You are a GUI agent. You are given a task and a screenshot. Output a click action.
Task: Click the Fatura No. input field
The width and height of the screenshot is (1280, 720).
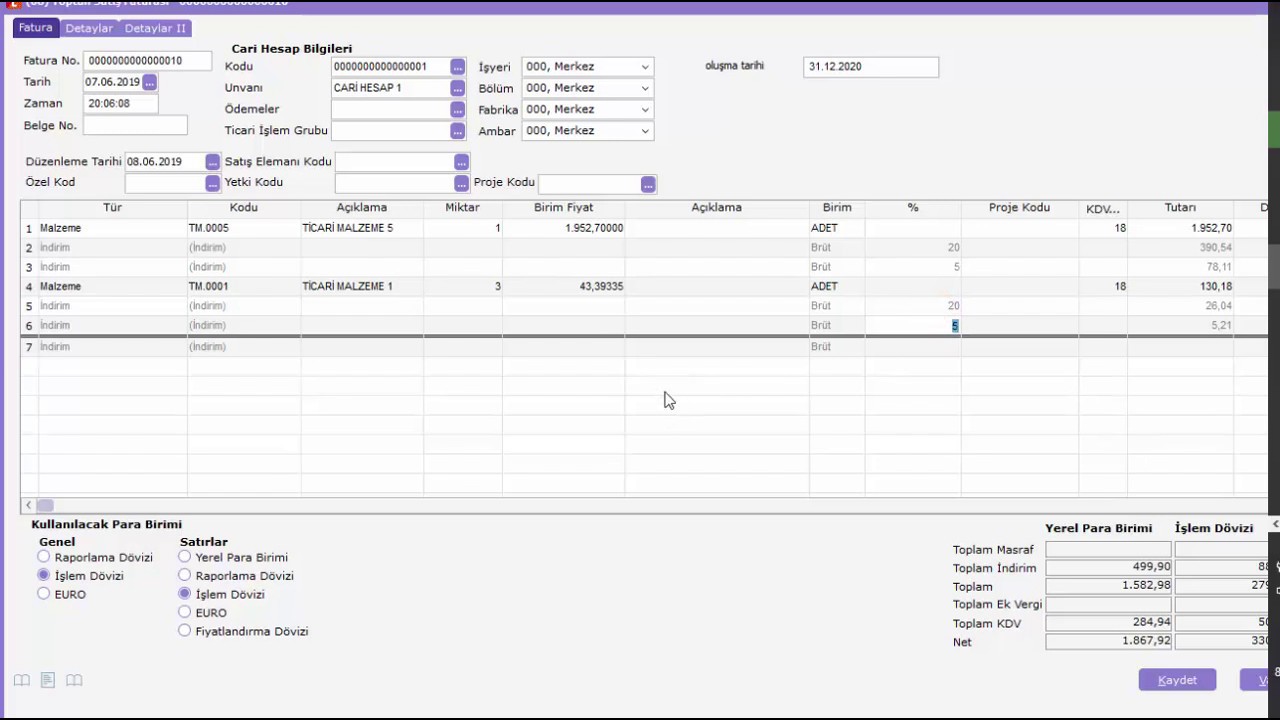click(x=148, y=61)
